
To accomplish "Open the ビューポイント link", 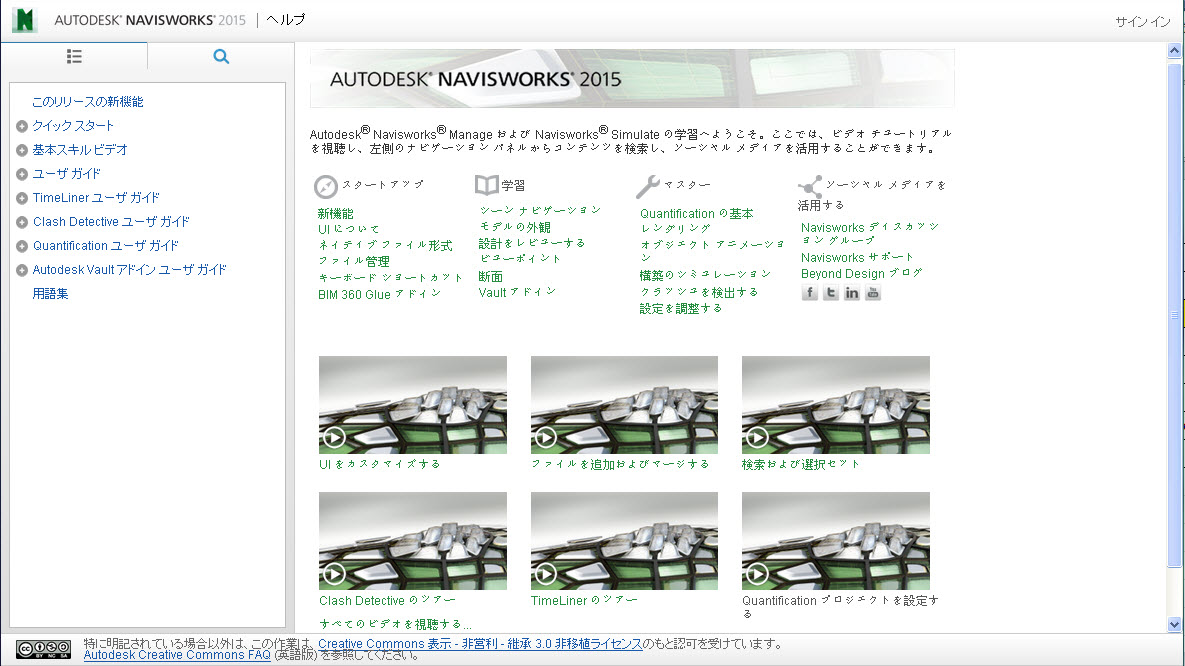I will click(520, 259).
